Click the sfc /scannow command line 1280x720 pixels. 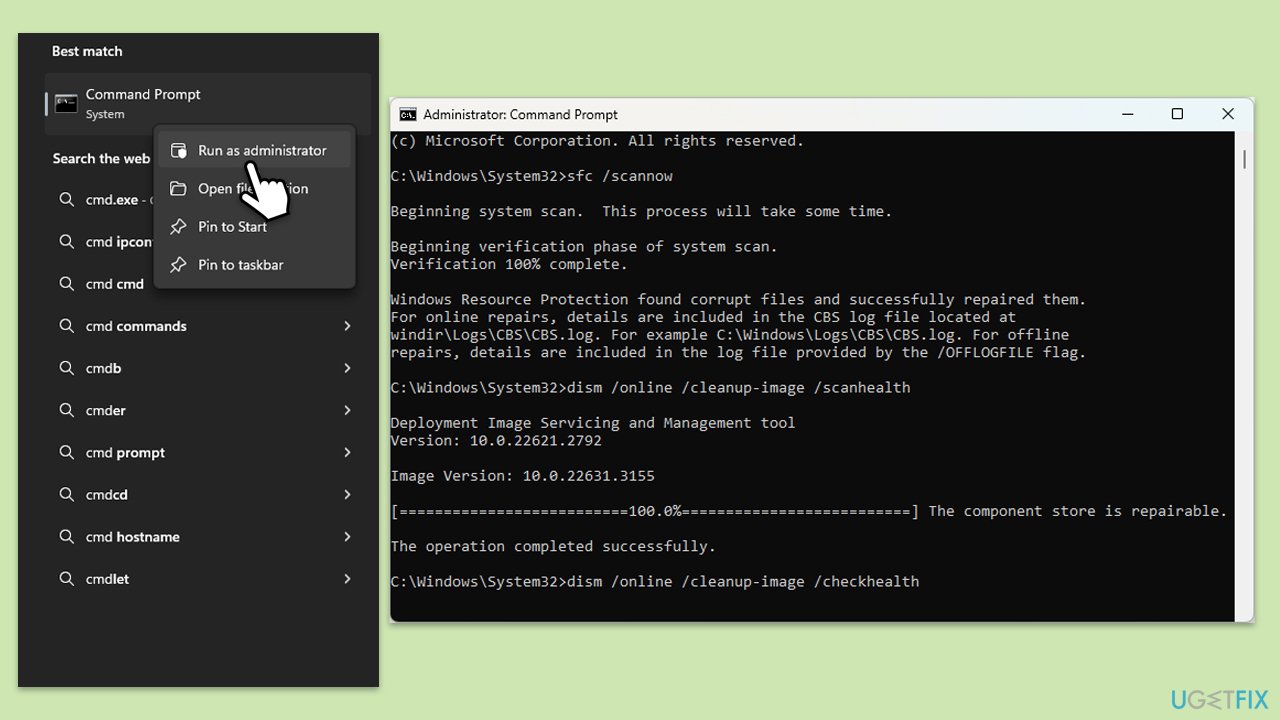point(532,176)
